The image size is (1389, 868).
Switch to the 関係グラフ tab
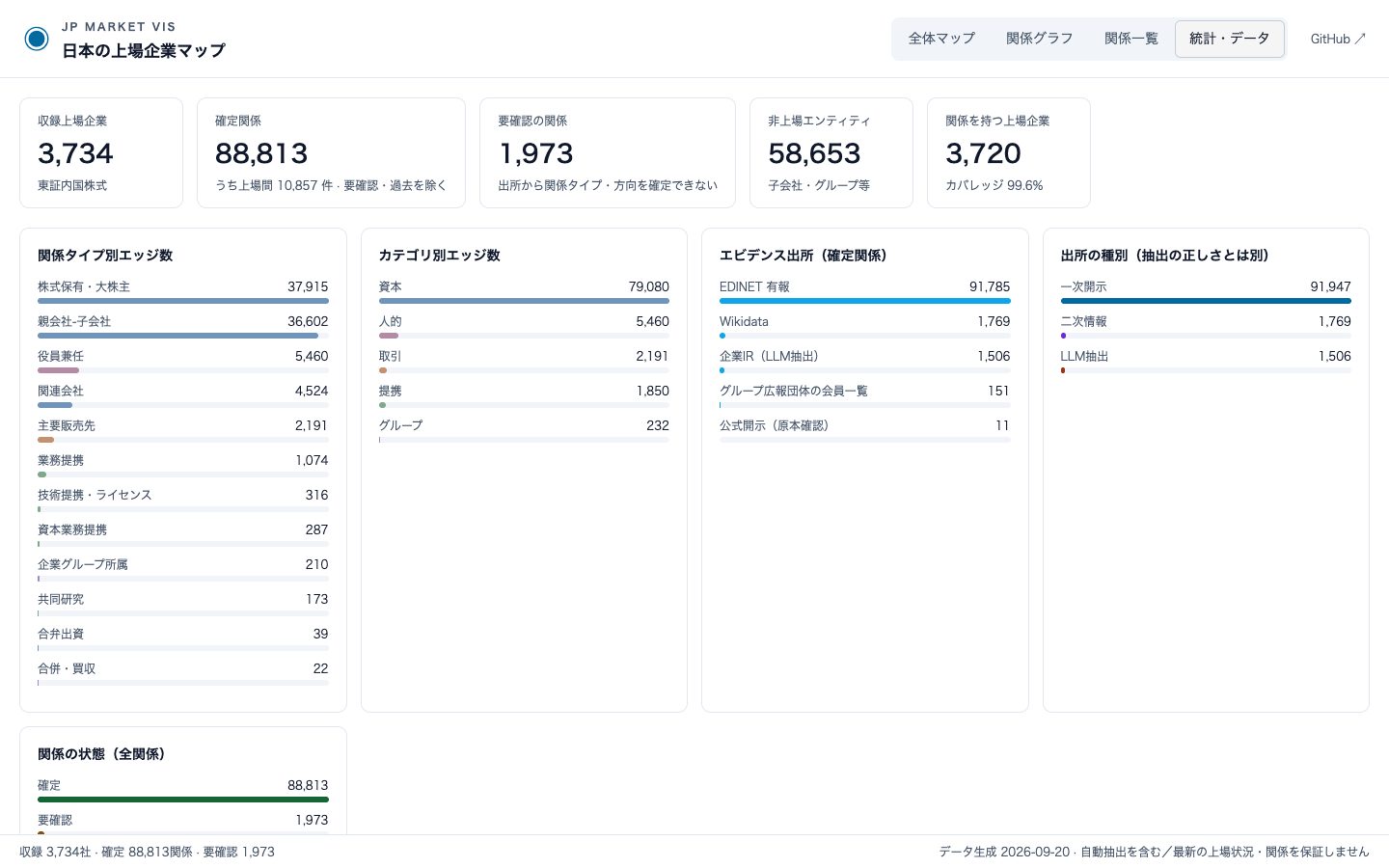click(1040, 39)
